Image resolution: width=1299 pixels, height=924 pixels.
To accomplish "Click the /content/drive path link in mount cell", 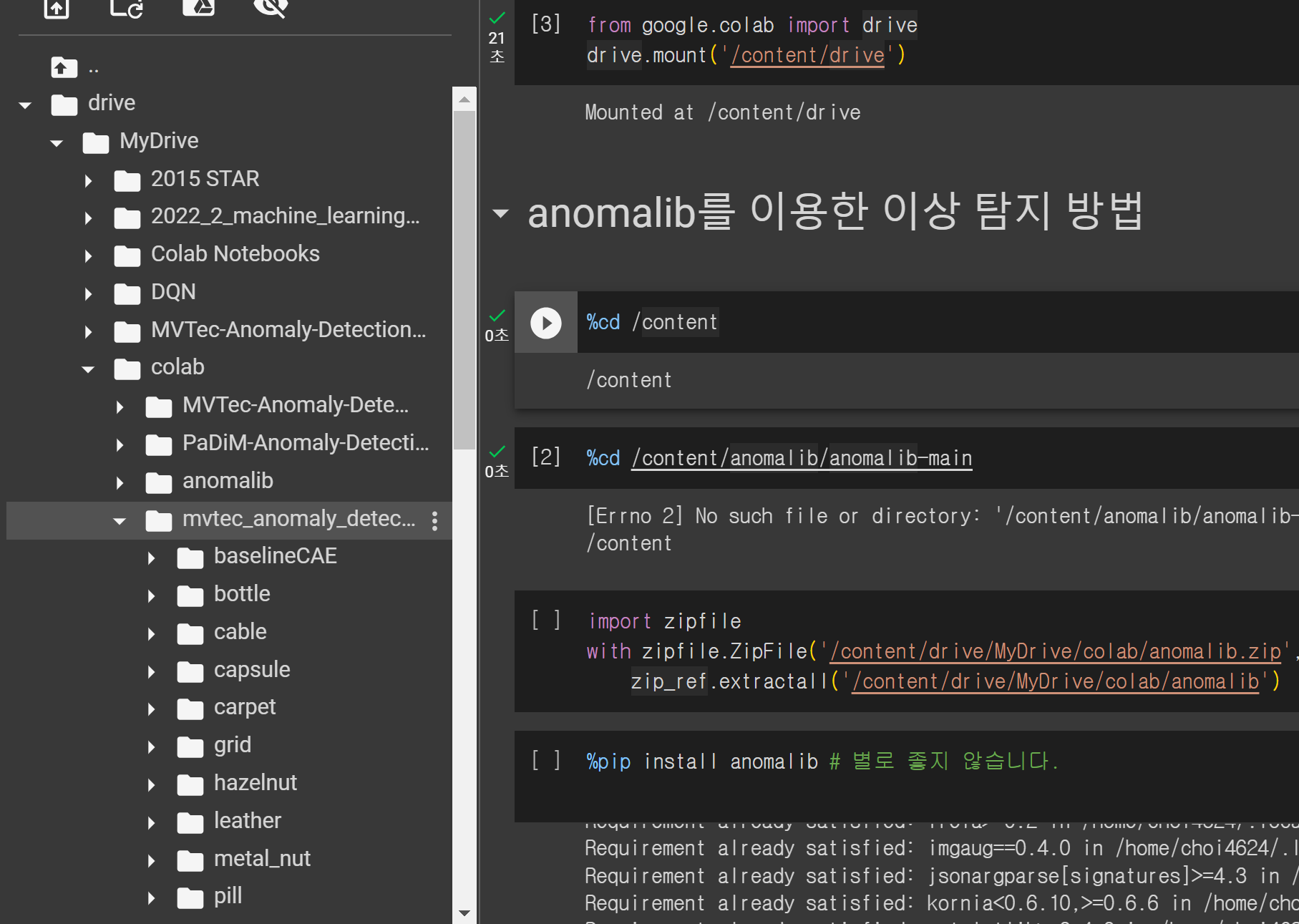I will pyautogui.click(x=807, y=55).
